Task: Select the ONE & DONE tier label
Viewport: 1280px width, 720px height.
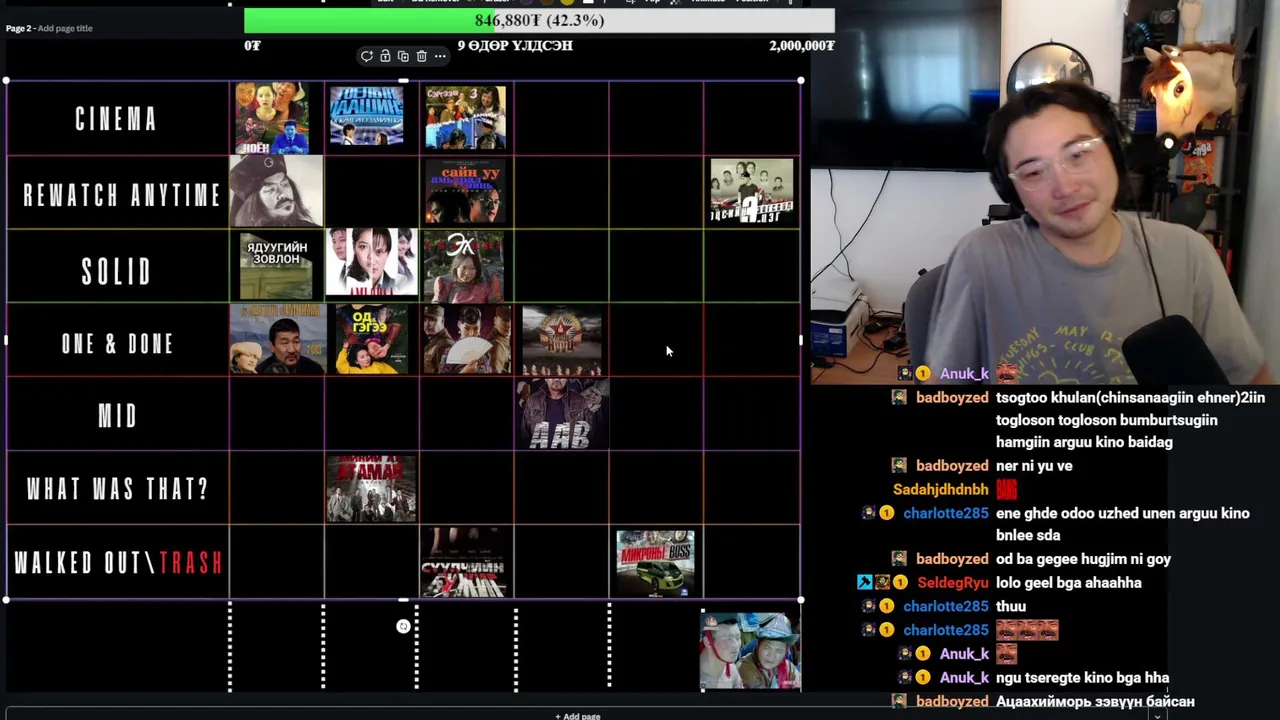Action: pyautogui.click(x=118, y=344)
